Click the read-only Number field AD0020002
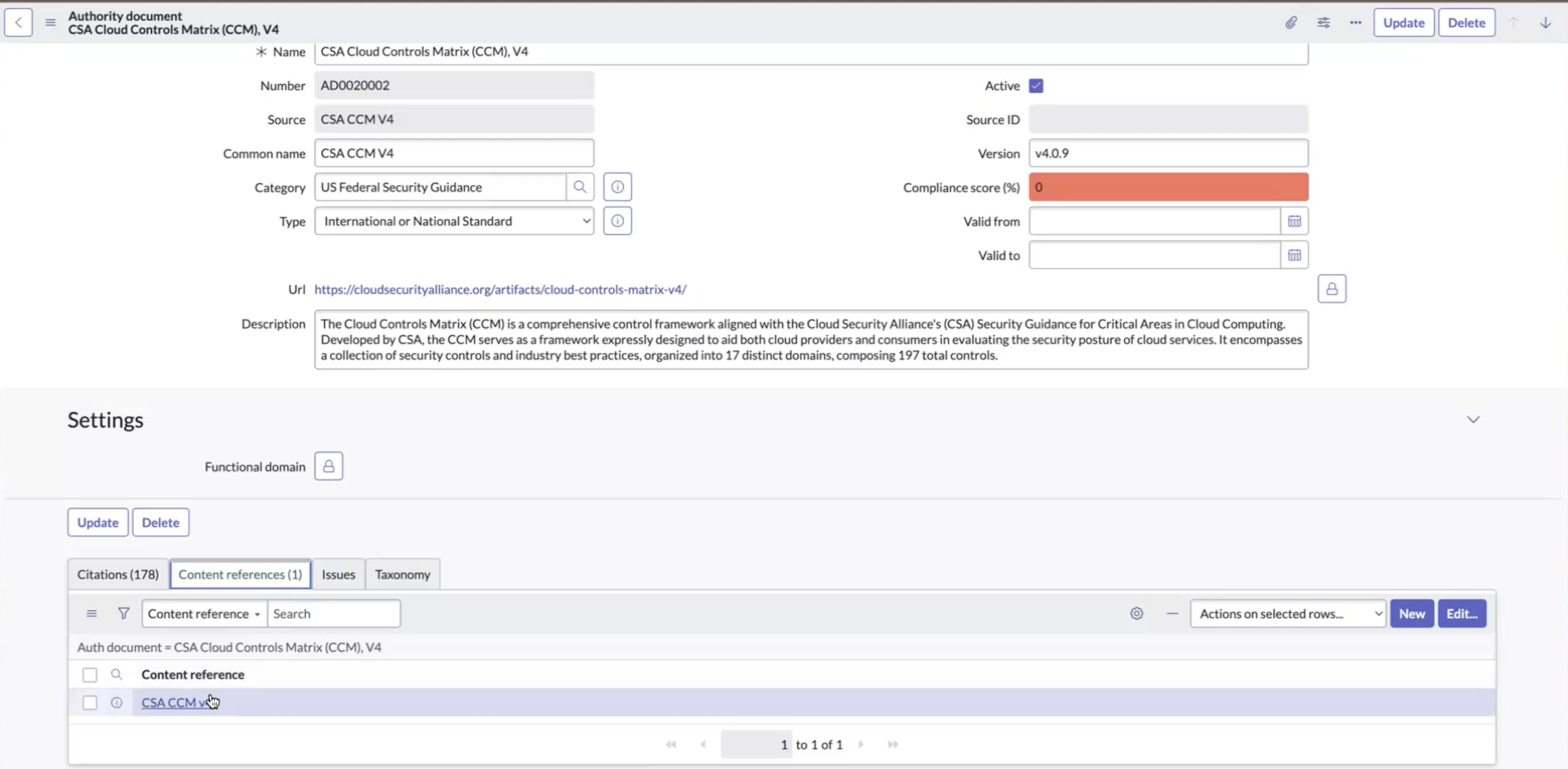Image resolution: width=1568 pixels, height=769 pixels. tap(454, 85)
